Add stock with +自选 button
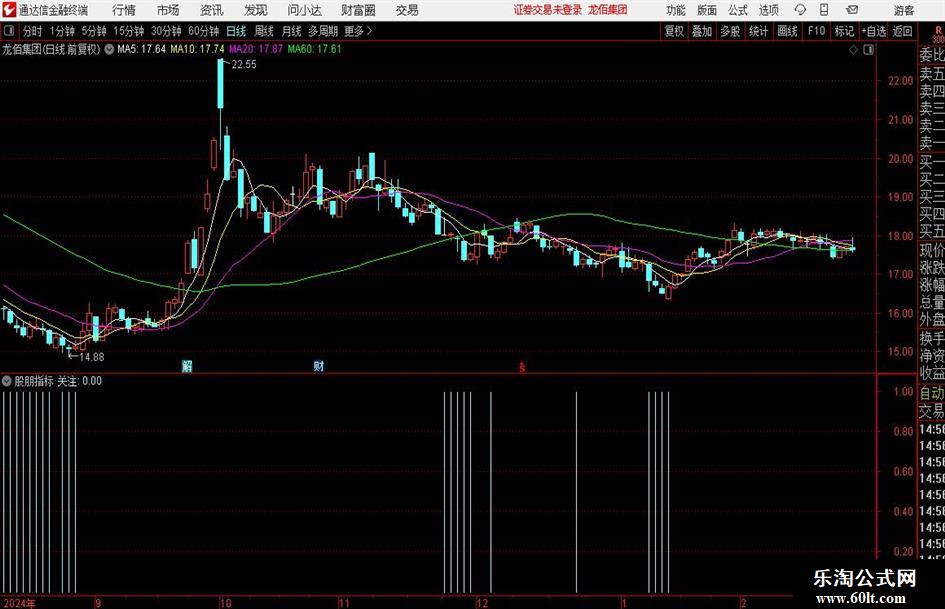Screen dimensions: 945x609 tap(874, 31)
